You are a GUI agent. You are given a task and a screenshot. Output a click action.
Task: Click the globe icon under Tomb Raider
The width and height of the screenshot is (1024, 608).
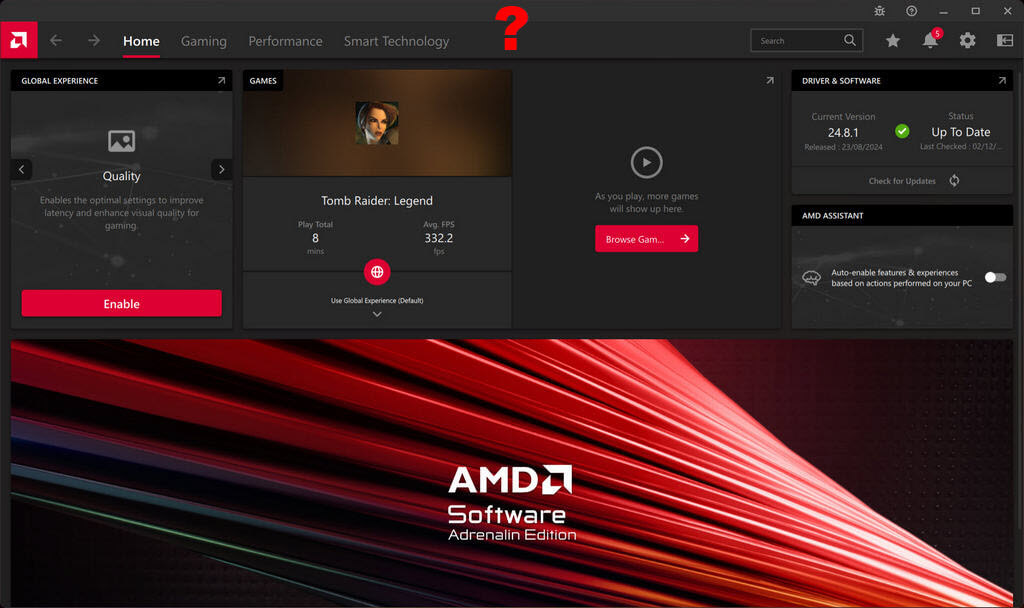click(377, 271)
